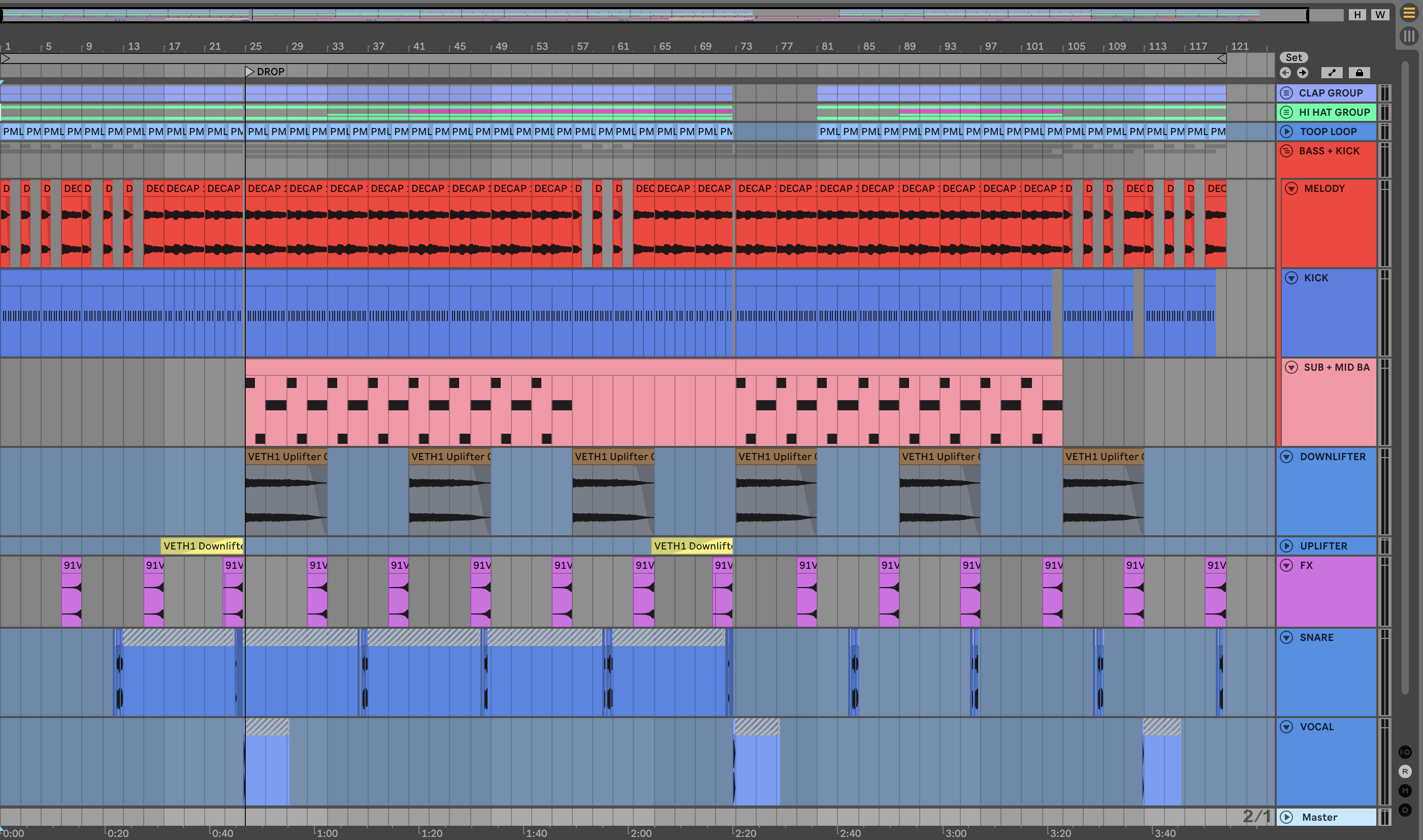
Task: Unfold the HI HAT GROUP track
Action: [1286, 112]
